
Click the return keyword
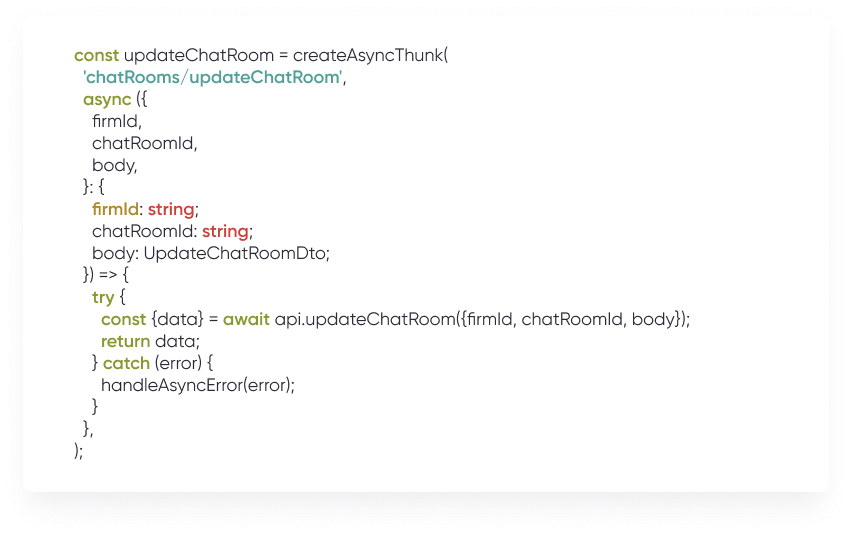click(126, 341)
